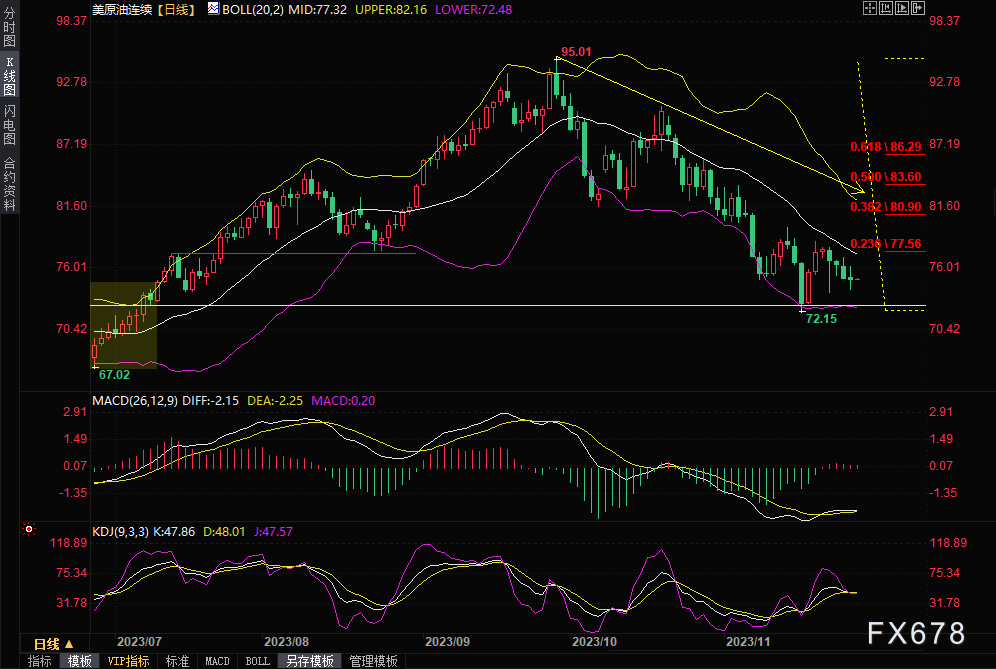Viewport: 996px width, 669px height.
Task: Expand the 日线 period dropdown
Action: [x=55, y=644]
